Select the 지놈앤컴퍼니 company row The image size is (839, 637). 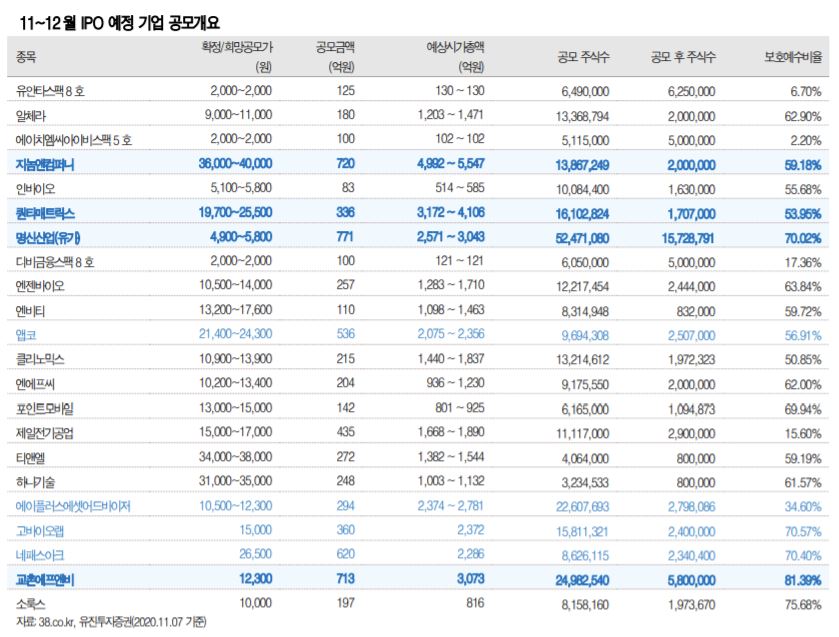click(x=48, y=164)
